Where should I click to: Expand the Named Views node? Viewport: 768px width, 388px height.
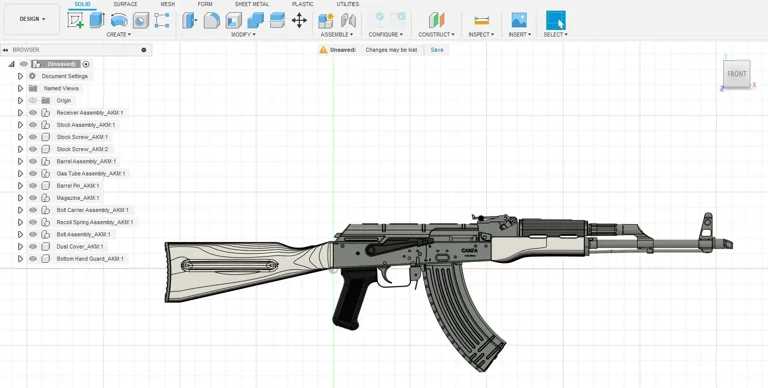(x=20, y=88)
